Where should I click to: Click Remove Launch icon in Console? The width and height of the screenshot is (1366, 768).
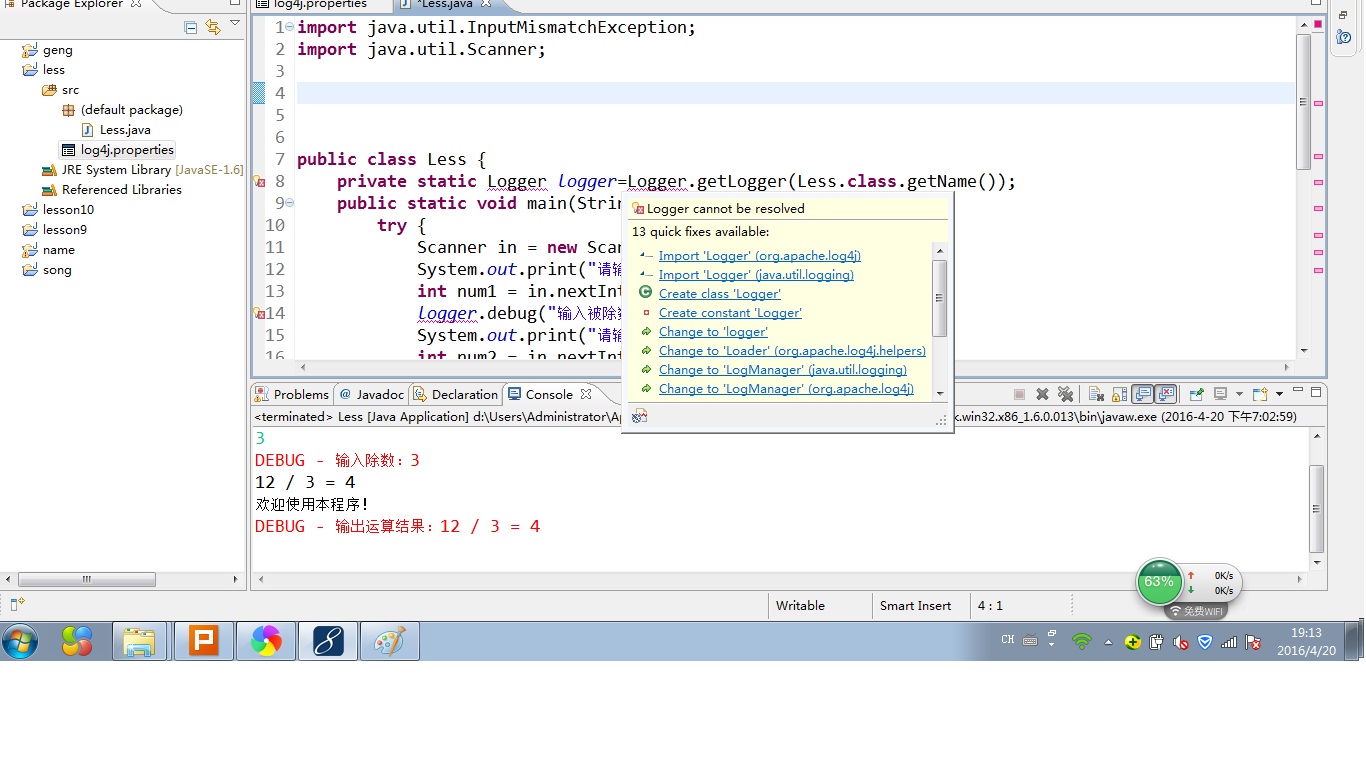click(1042, 394)
